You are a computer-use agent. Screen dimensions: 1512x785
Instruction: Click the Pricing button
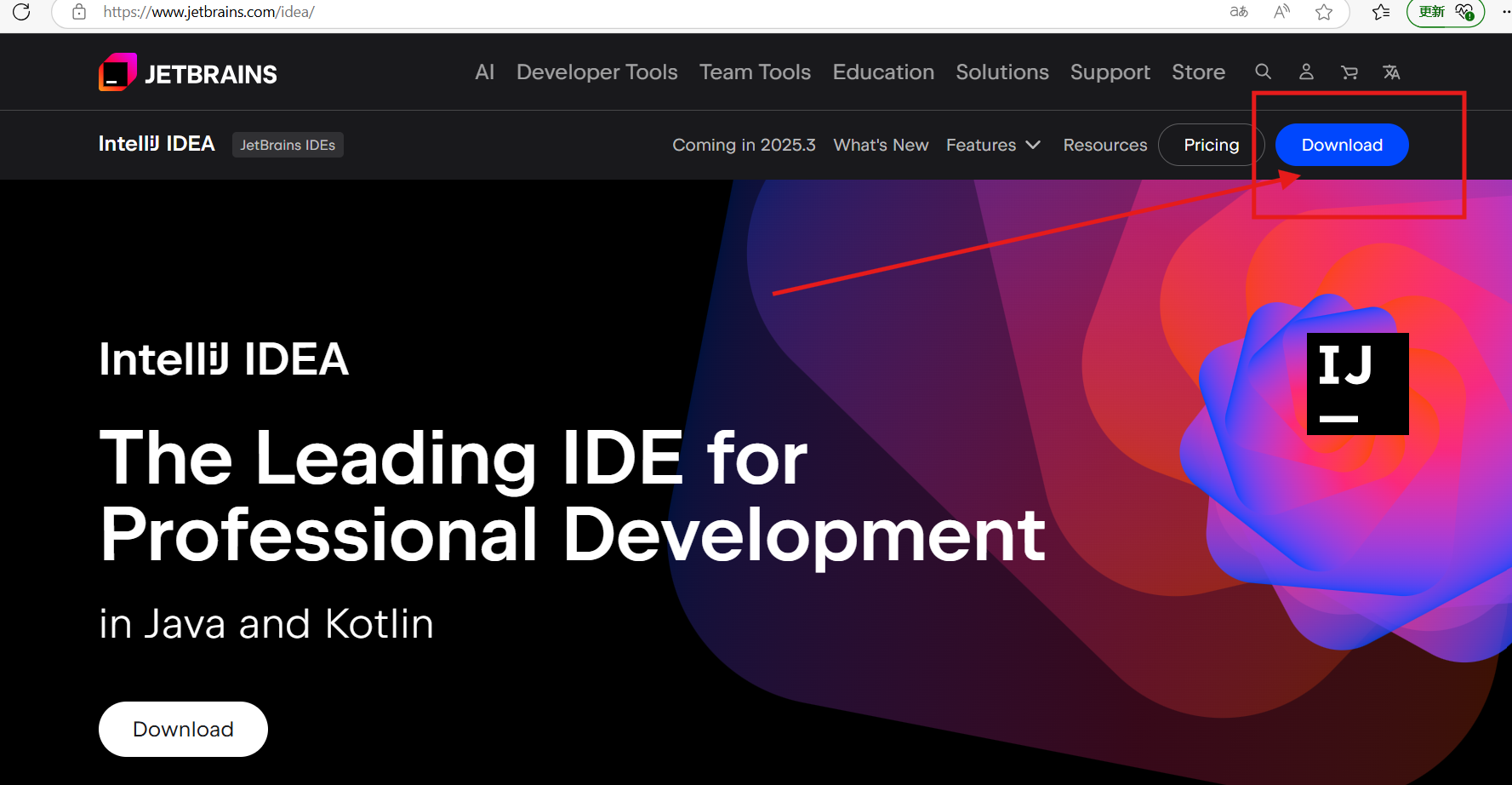(x=1212, y=145)
